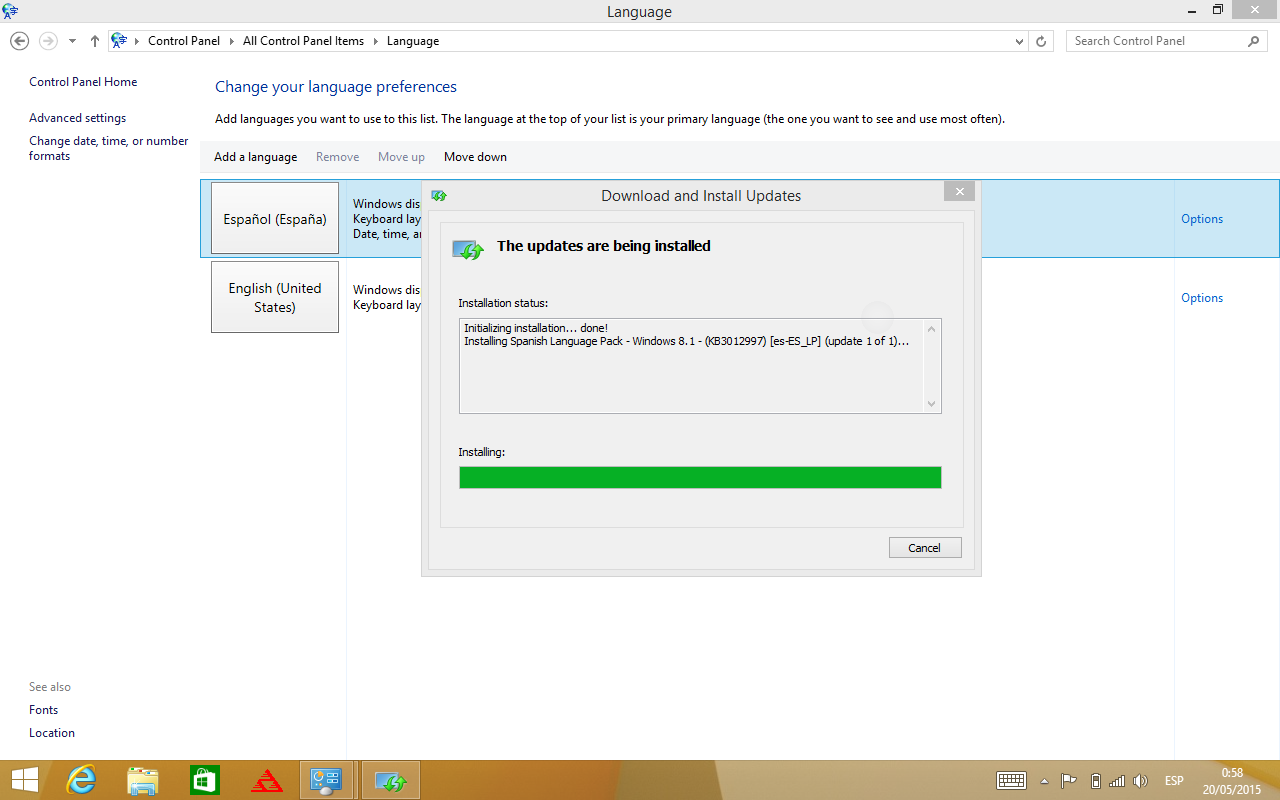1280x800 pixels.
Task: Click the Back navigation arrow
Action: click(x=19, y=41)
